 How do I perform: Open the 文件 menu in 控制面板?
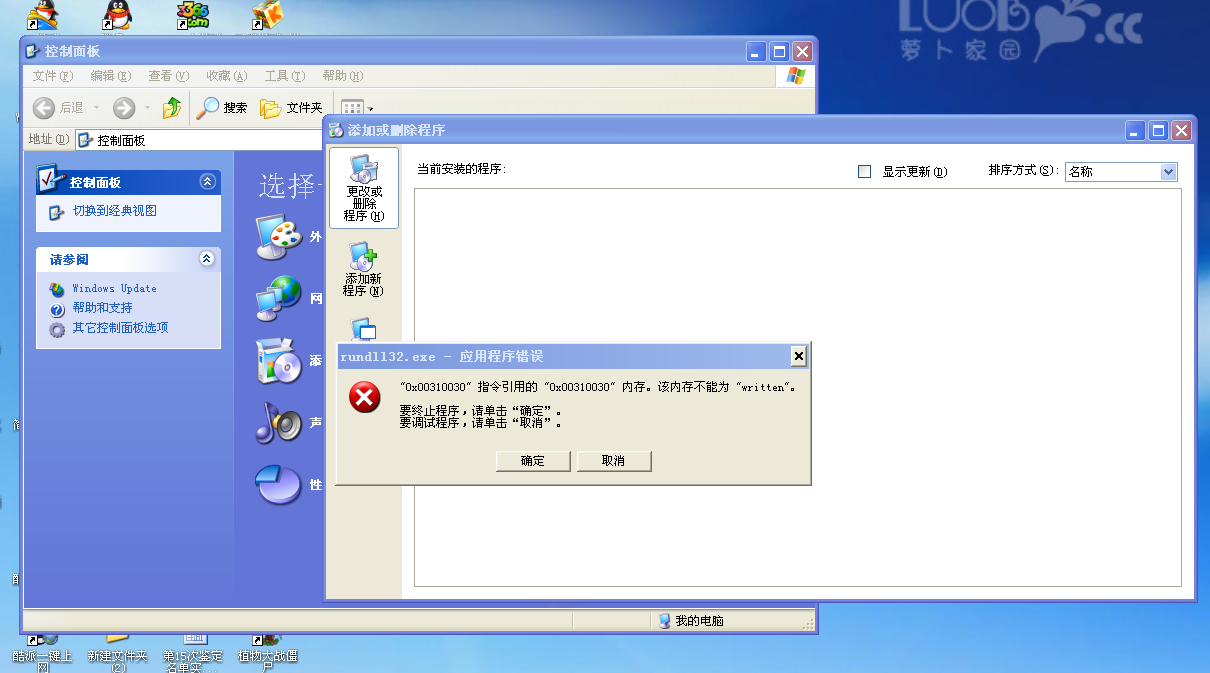[x=53, y=76]
